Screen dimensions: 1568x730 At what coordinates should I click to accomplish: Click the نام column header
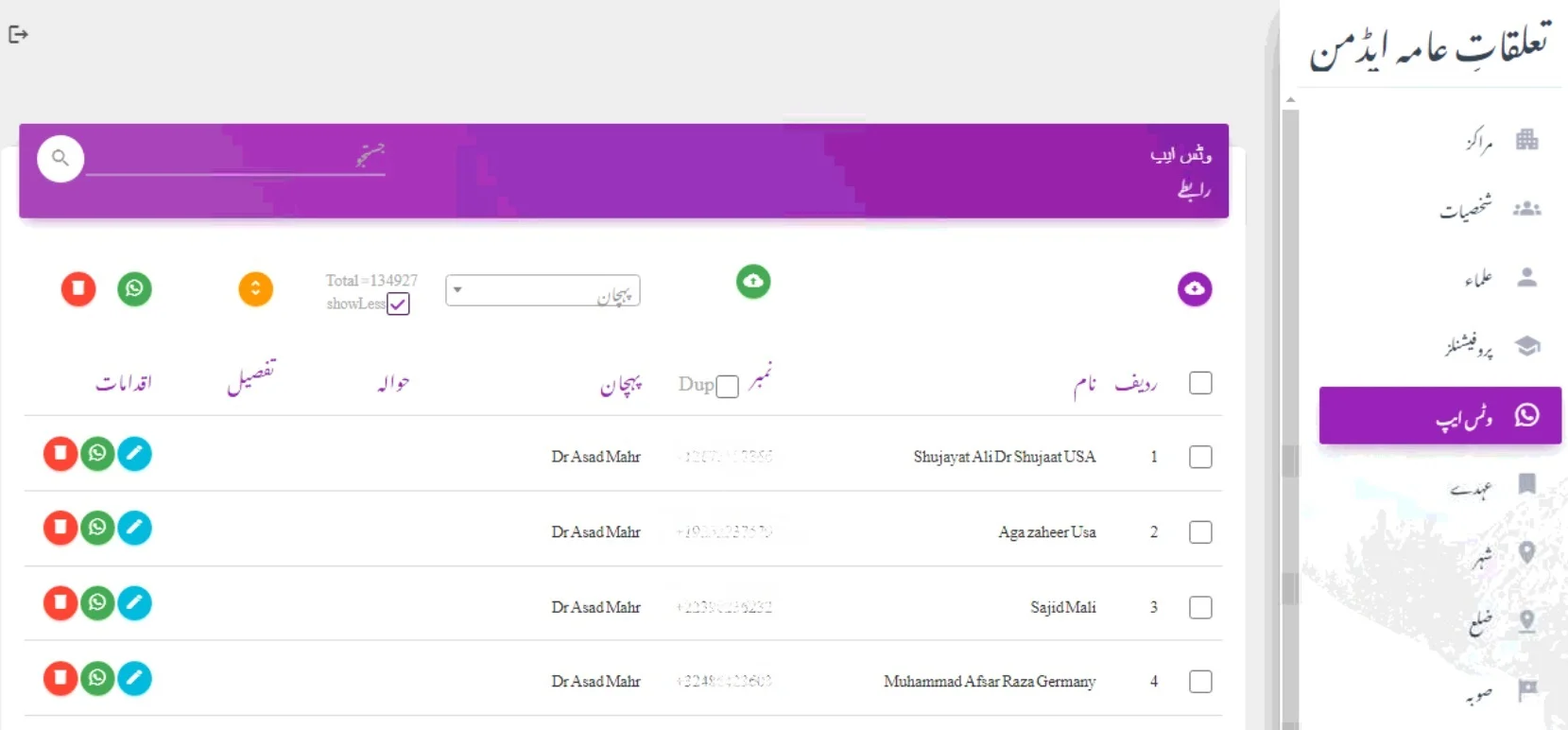1084,384
